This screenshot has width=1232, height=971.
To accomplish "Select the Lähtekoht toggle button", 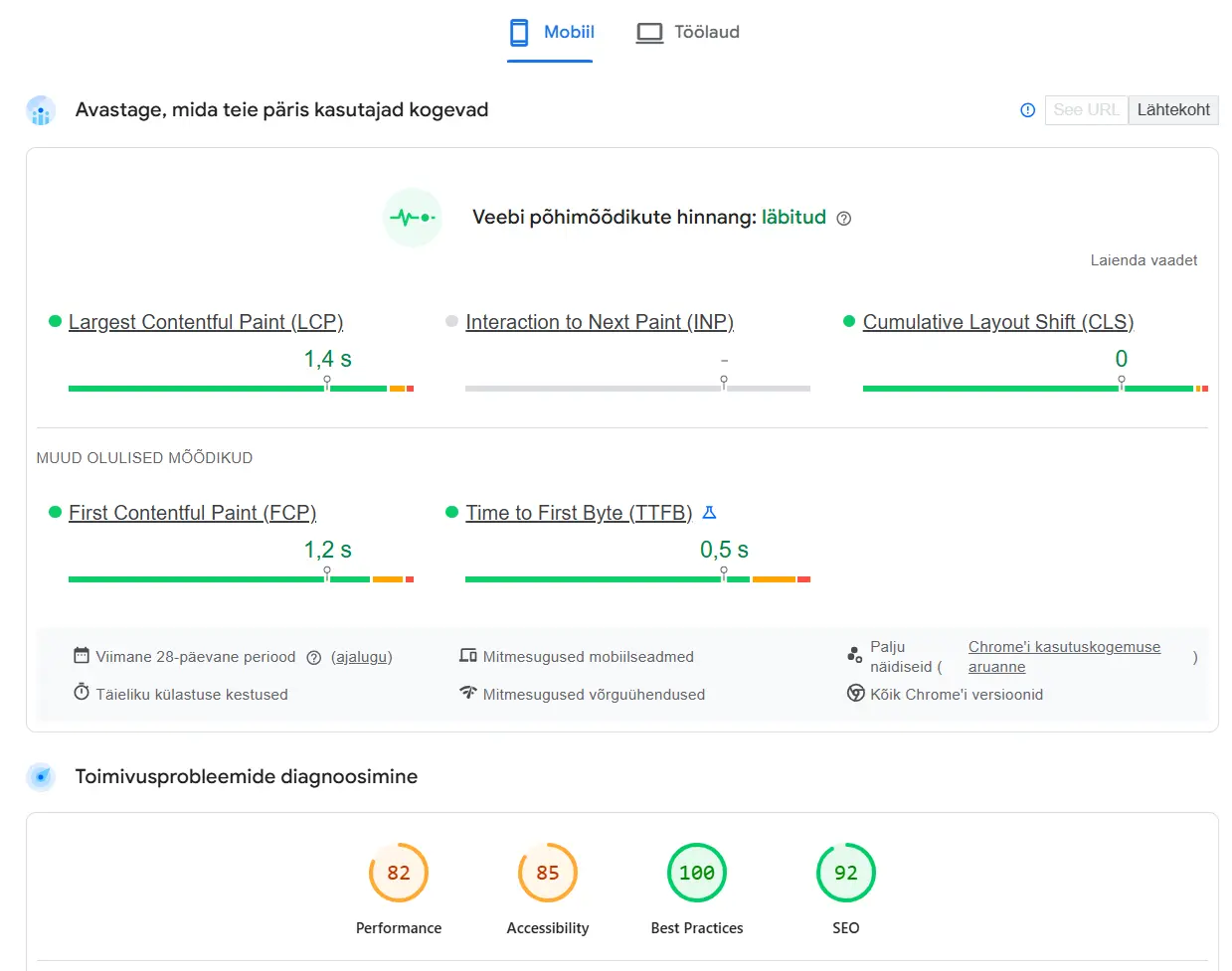I will [x=1172, y=110].
